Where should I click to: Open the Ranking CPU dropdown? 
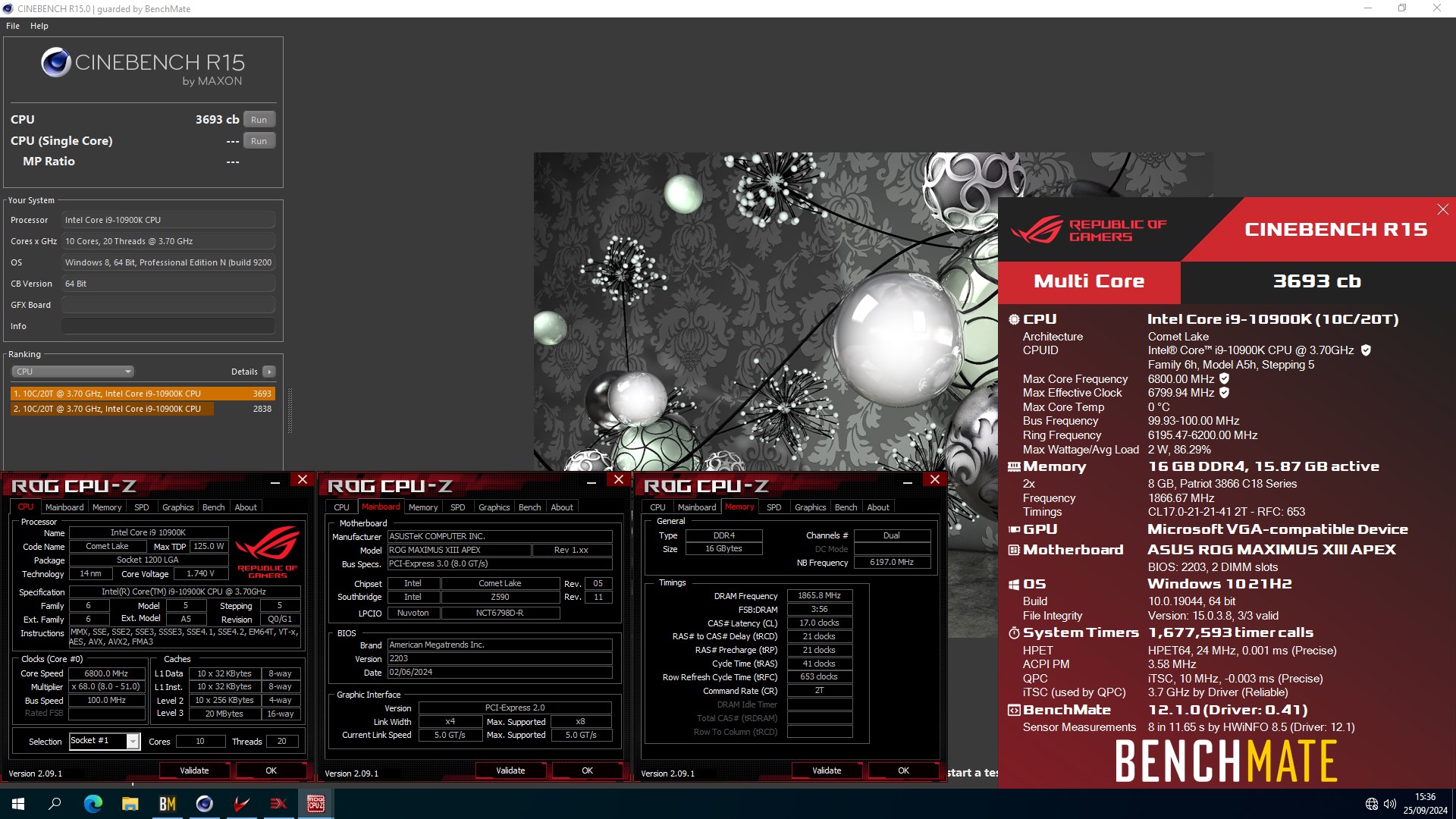coord(73,372)
